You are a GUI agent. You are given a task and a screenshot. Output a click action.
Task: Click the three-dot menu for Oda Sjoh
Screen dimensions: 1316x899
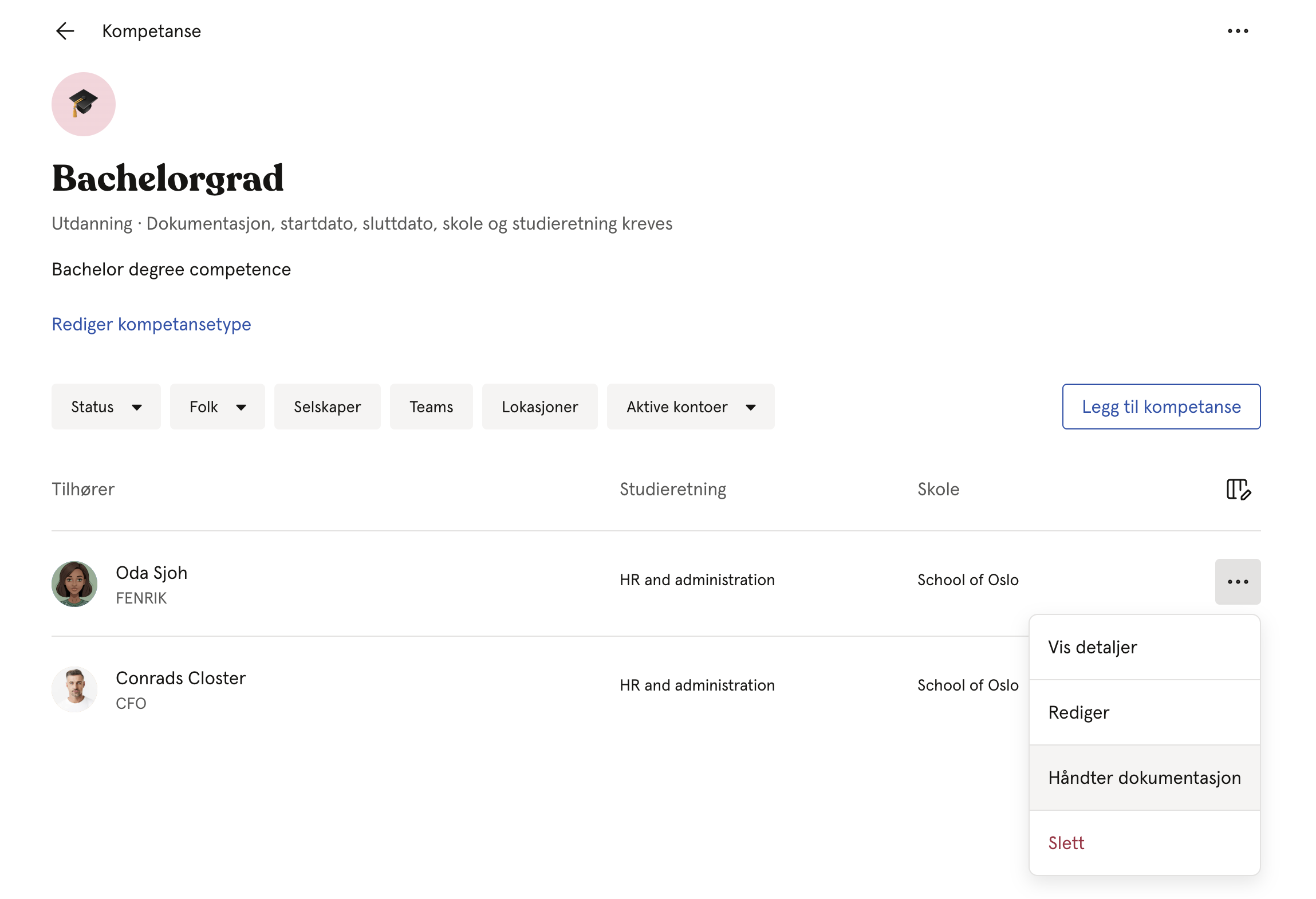1238,581
